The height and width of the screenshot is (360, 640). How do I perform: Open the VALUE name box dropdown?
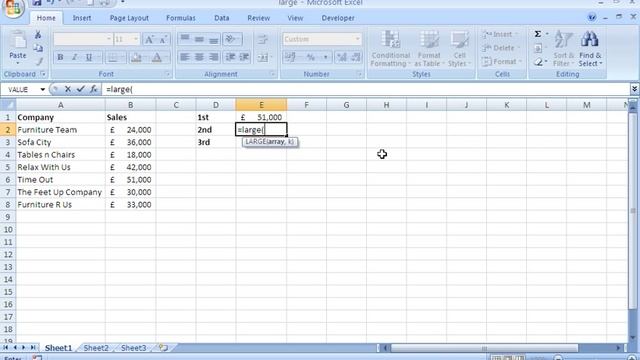click(x=42, y=89)
